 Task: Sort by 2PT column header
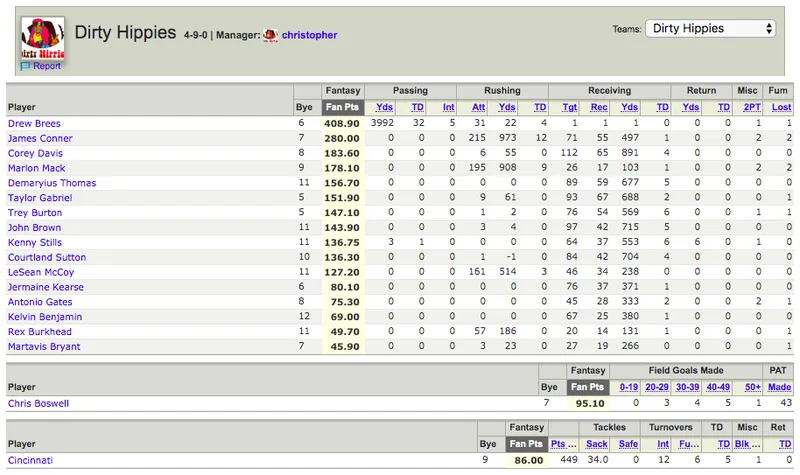(x=752, y=107)
